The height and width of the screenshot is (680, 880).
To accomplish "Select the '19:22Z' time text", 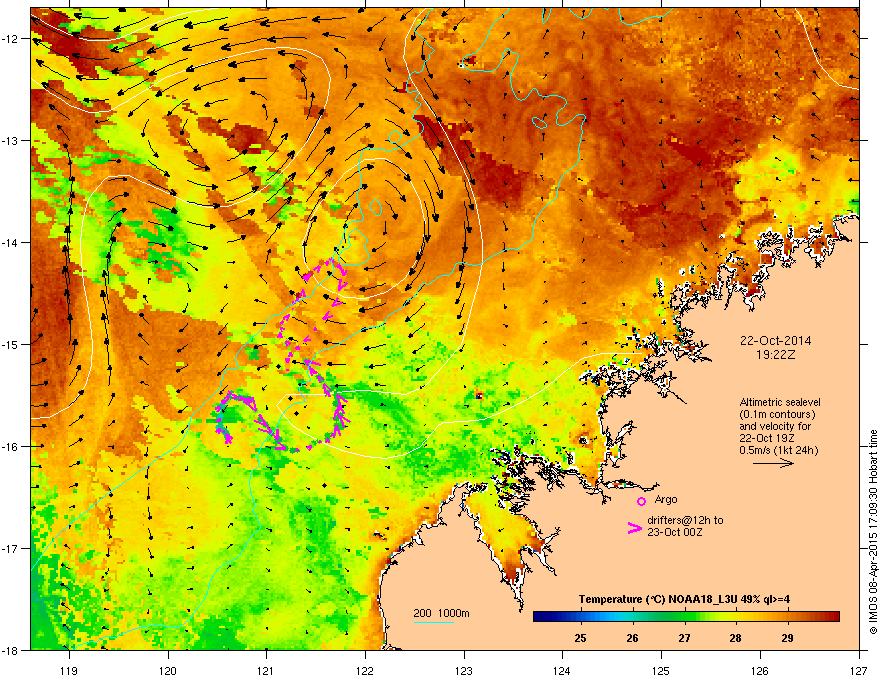I will coord(776,355).
